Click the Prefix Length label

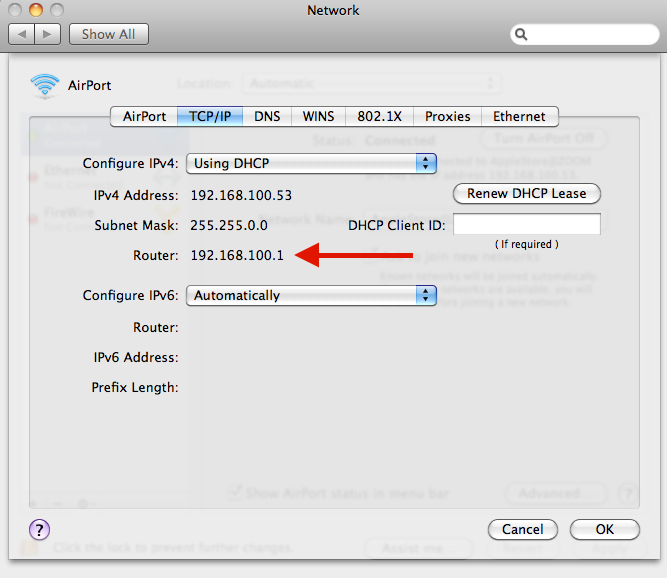point(135,387)
